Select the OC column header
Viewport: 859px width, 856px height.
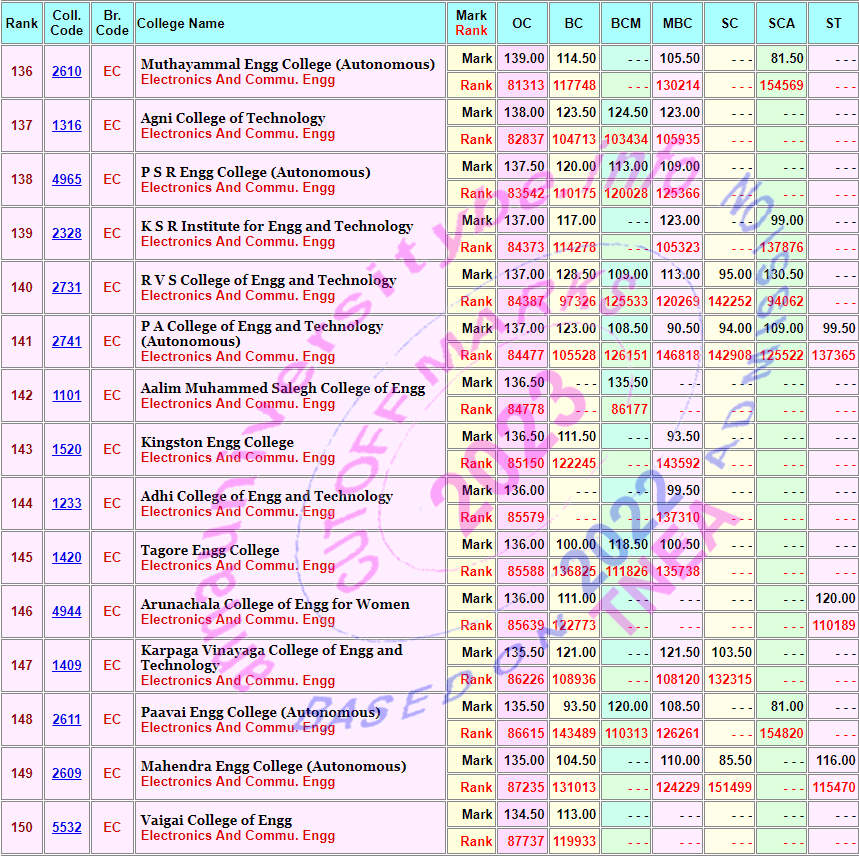tap(522, 23)
